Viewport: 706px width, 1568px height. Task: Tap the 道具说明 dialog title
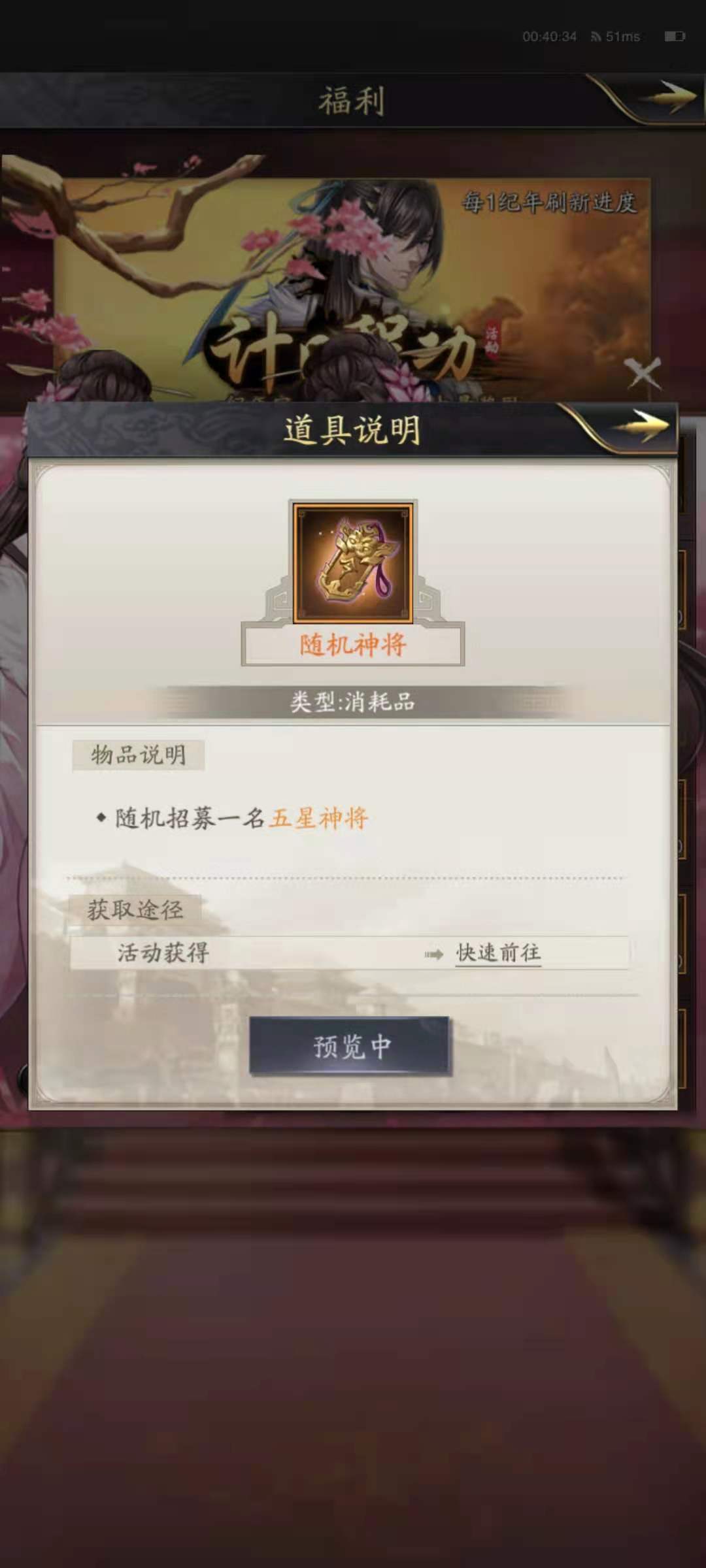tap(352, 430)
